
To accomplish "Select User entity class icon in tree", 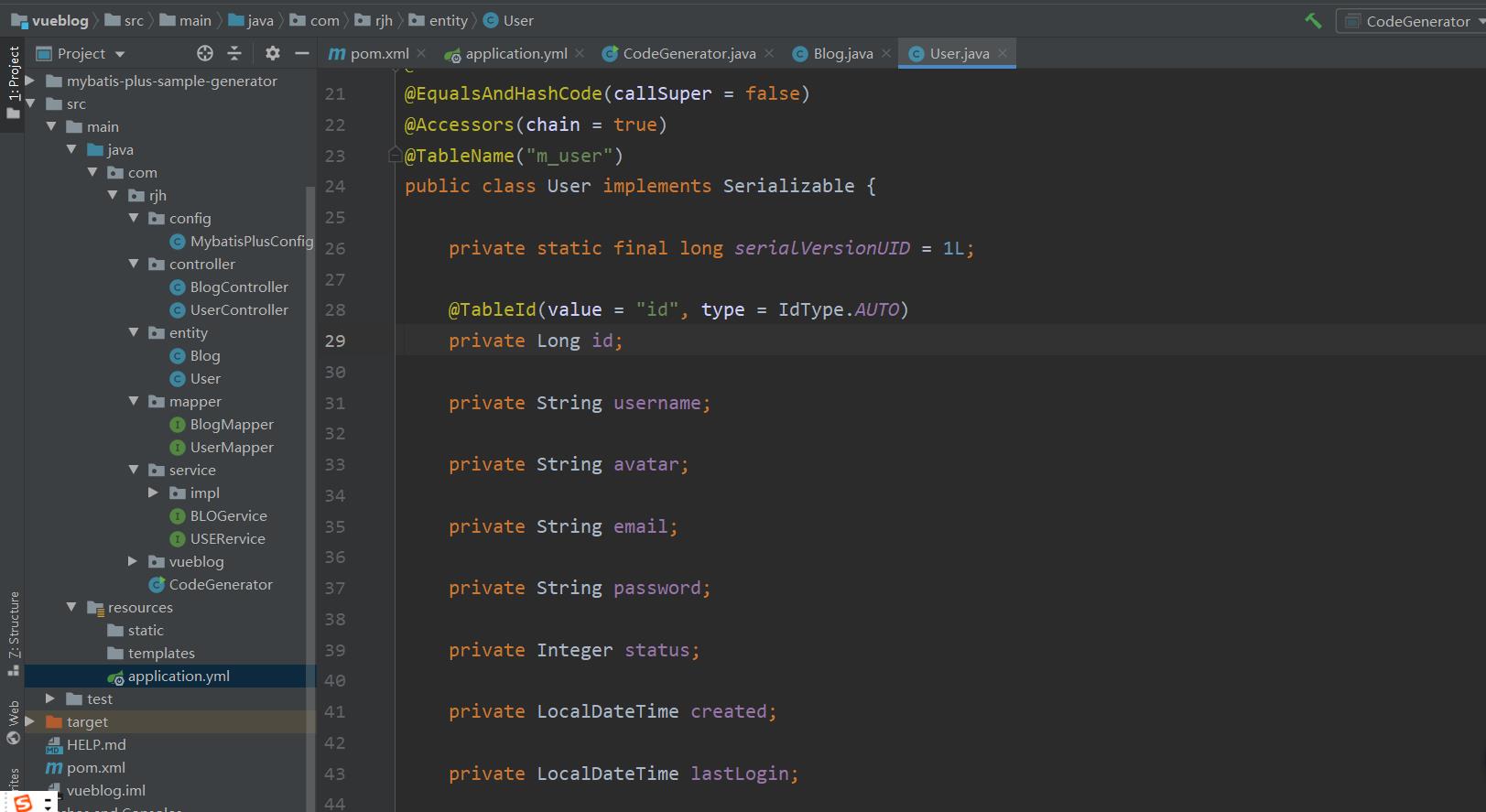I will (x=178, y=379).
